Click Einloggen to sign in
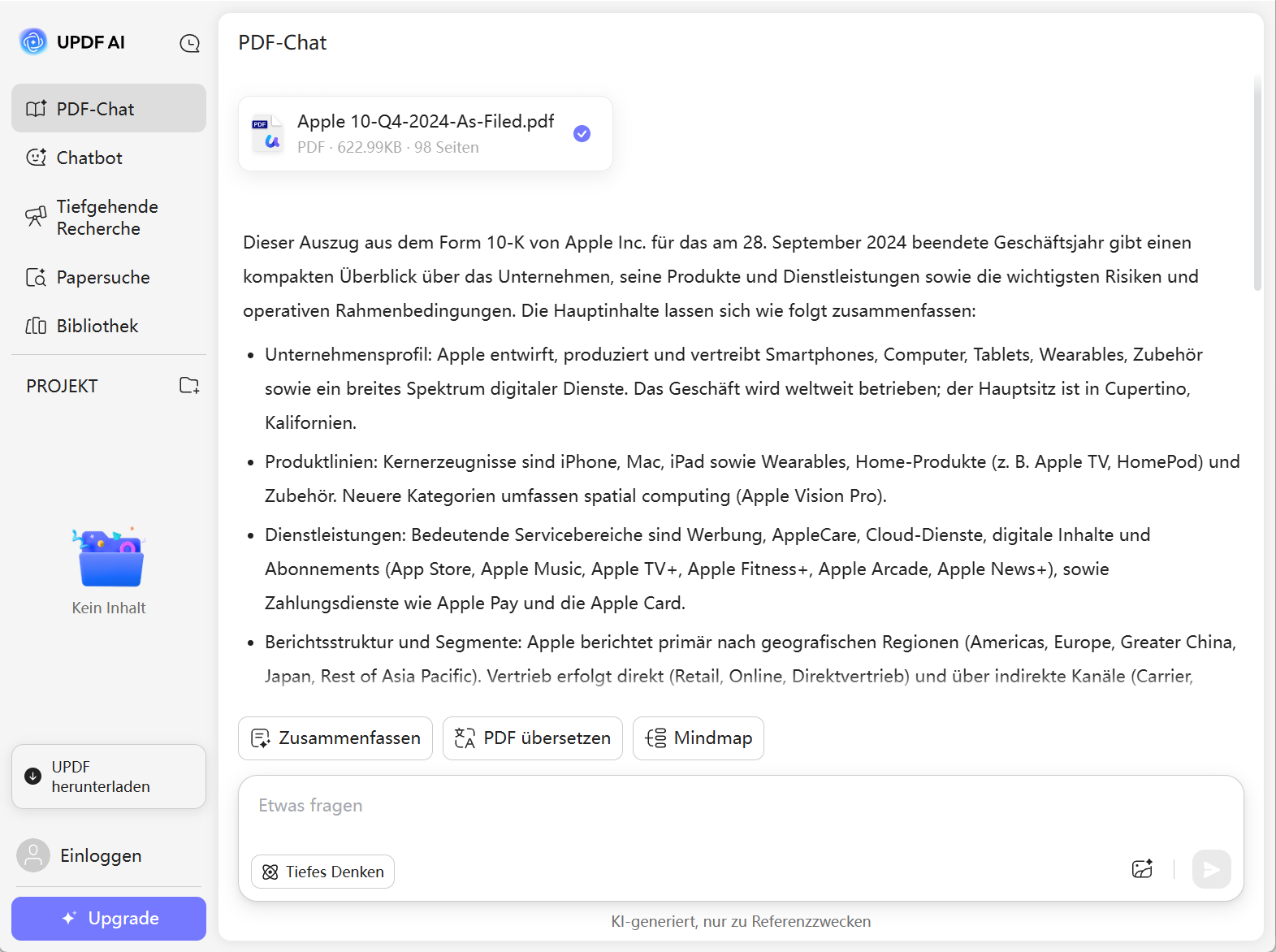 (x=101, y=855)
